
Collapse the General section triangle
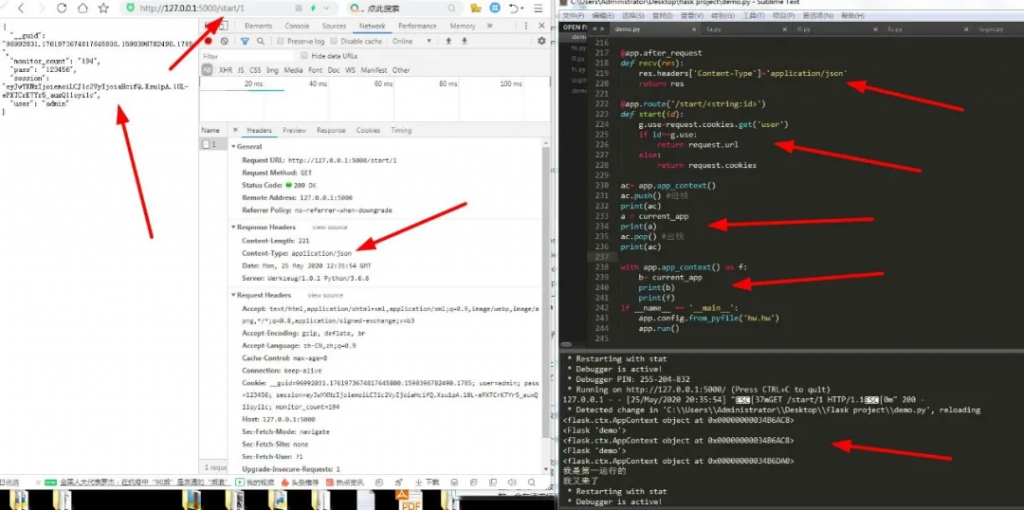pos(234,146)
